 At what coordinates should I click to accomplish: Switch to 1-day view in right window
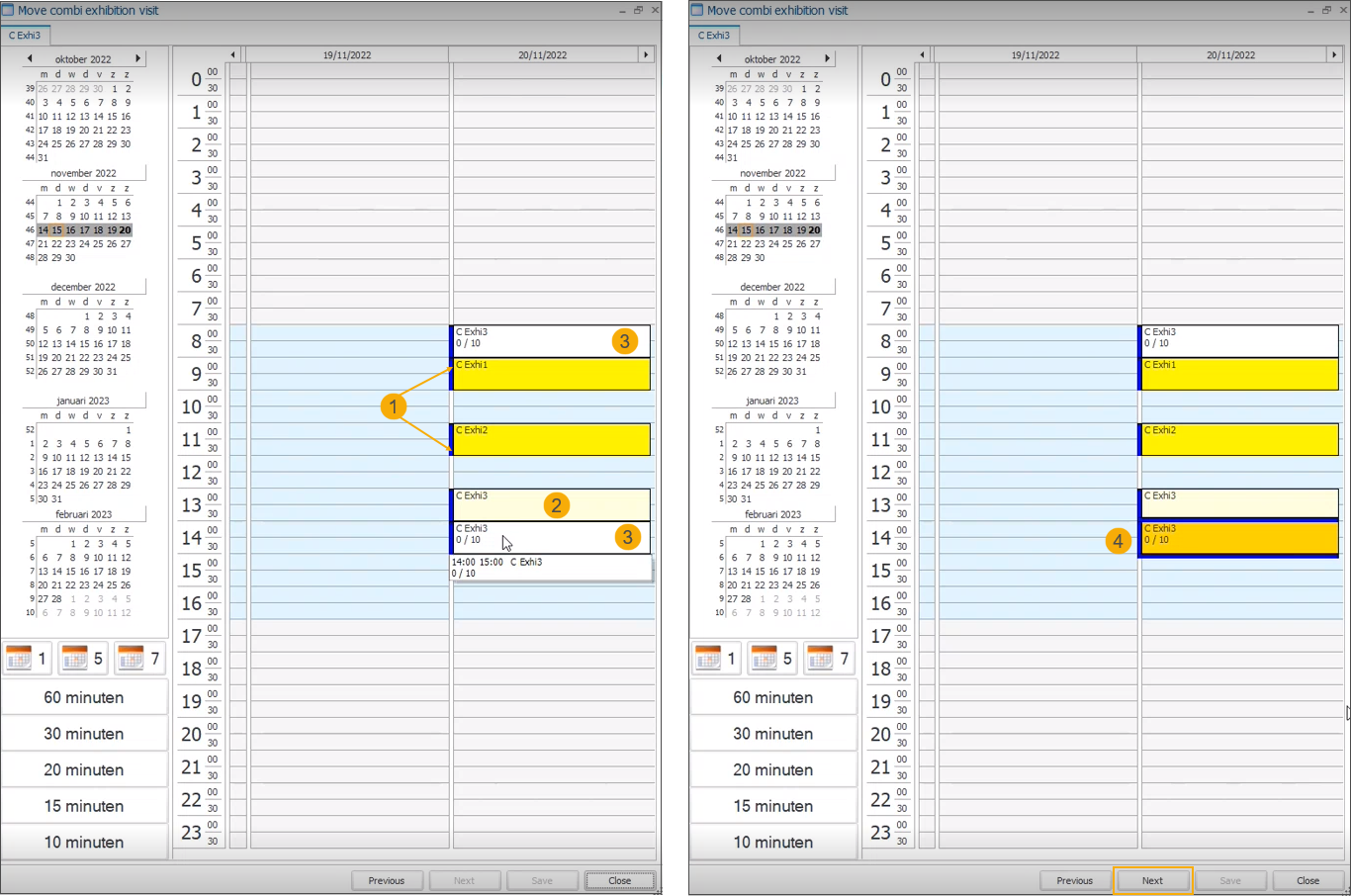point(716,658)
